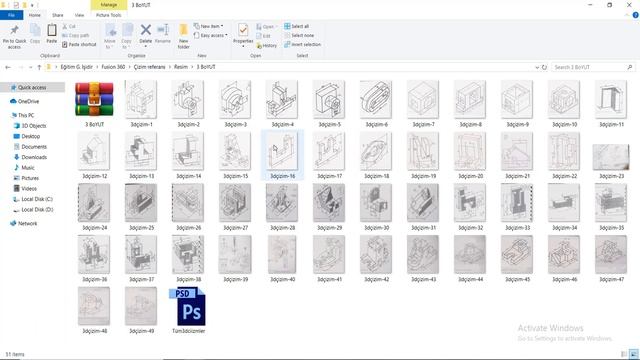The width and height of the screenshot is (640, 360).
Task: Click the Back navigation arrow
Action: click(x=8, y=67)
